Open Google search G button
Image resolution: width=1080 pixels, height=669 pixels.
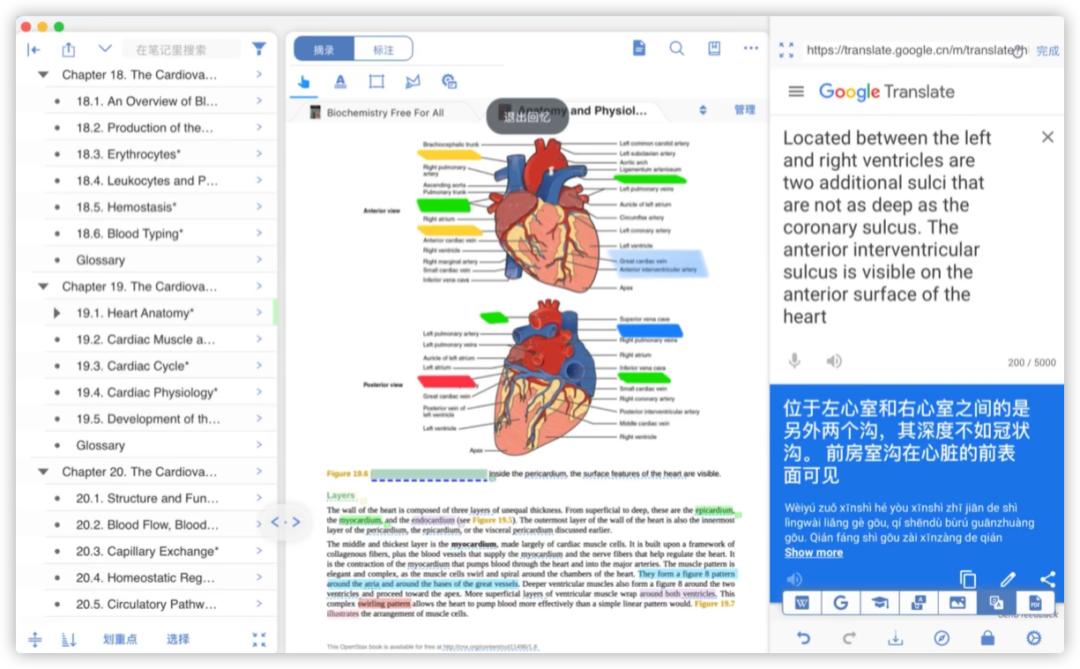(x=840, y=603)
